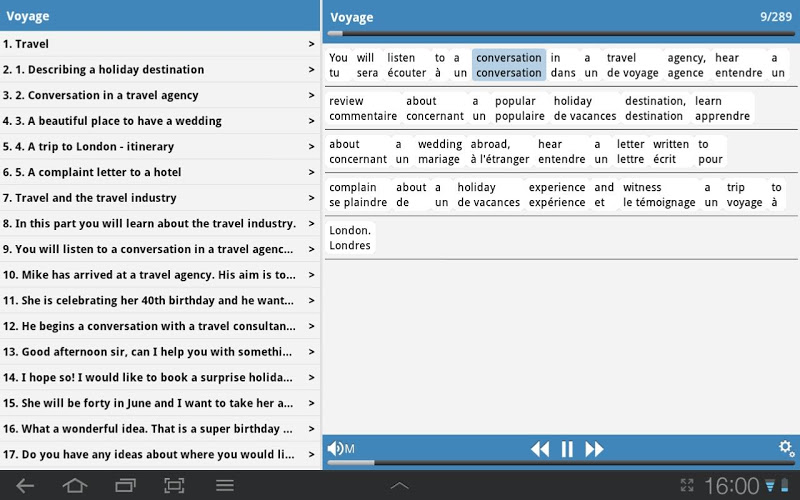This screenshot has height=500, width=800.
Task: Select '5. 4. A trip to London - itinerary'
Action: (160, 146)
